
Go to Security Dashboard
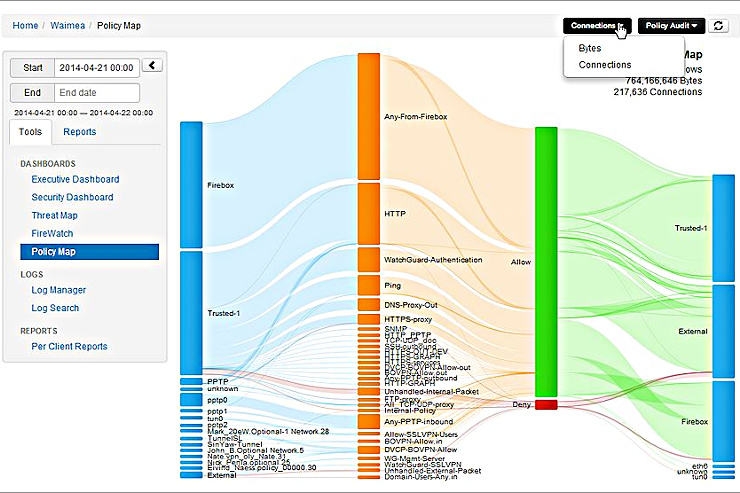coord(72,197)
